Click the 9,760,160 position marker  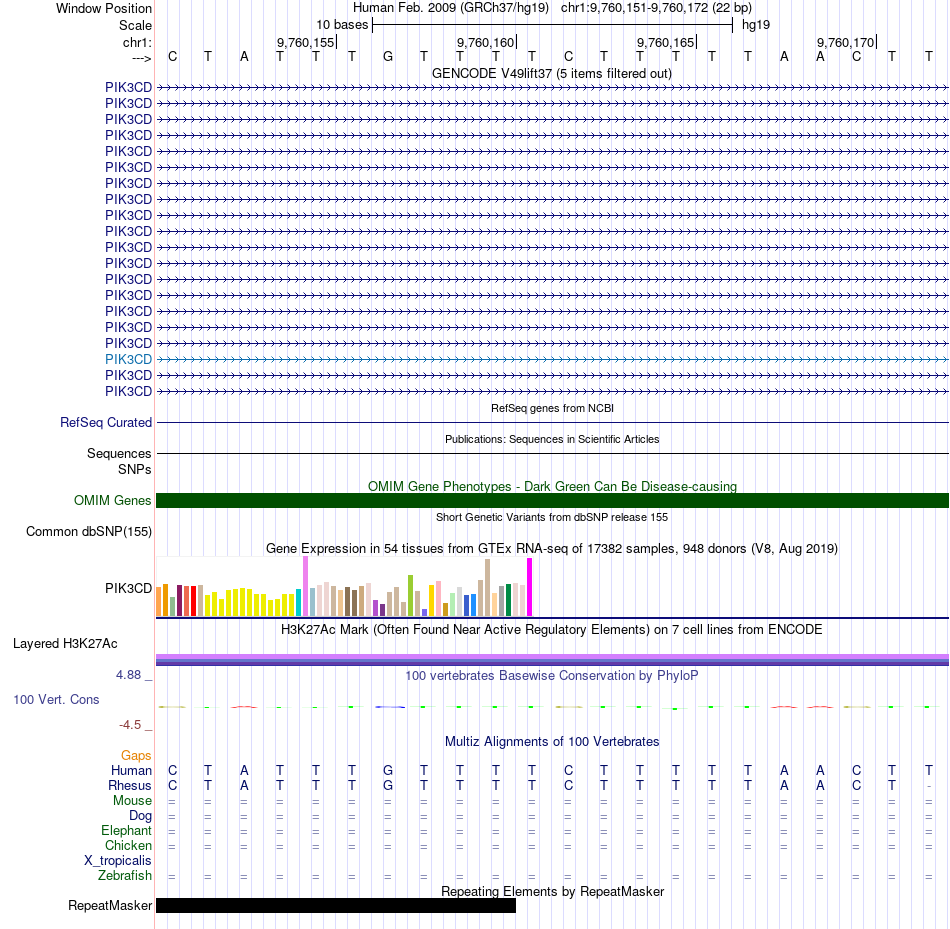click(x=487, y=42)
